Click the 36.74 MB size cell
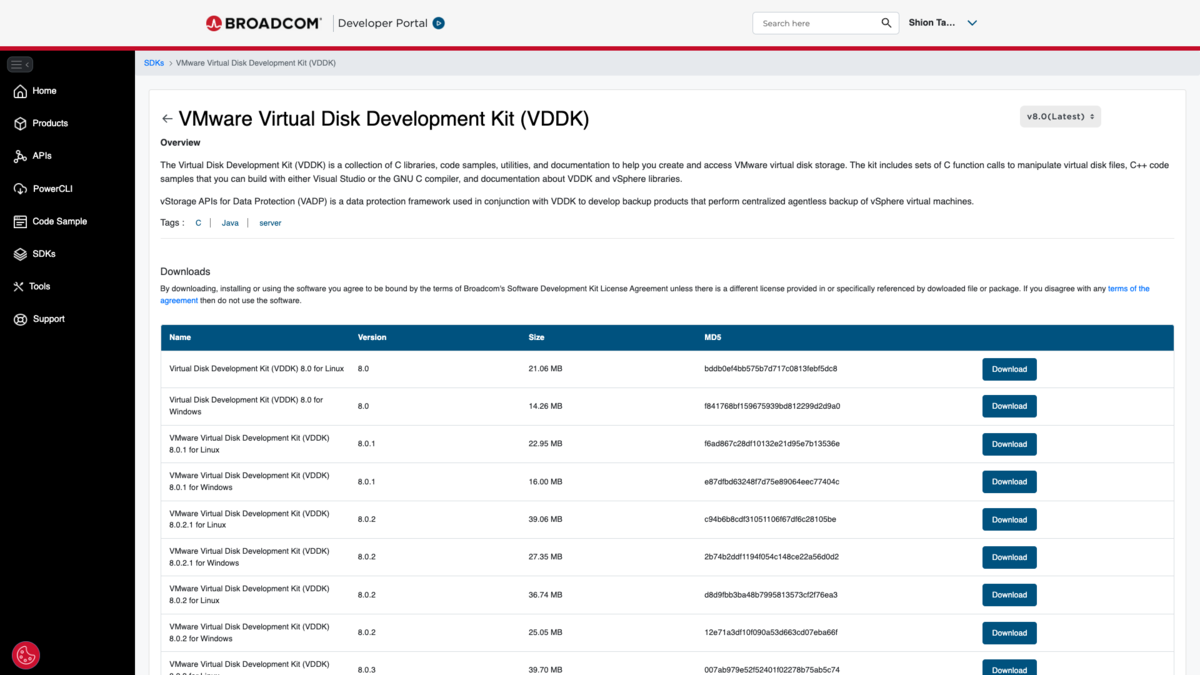This screenshot has height=675, width=1200. pyautogui.click(x=545, y=595)
